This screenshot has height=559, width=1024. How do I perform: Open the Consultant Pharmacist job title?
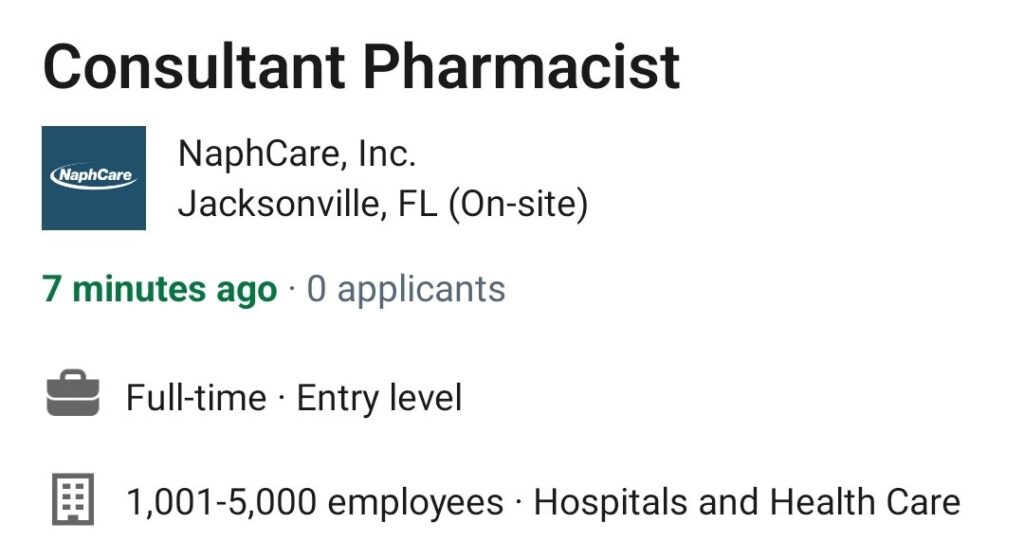point(362,67)
